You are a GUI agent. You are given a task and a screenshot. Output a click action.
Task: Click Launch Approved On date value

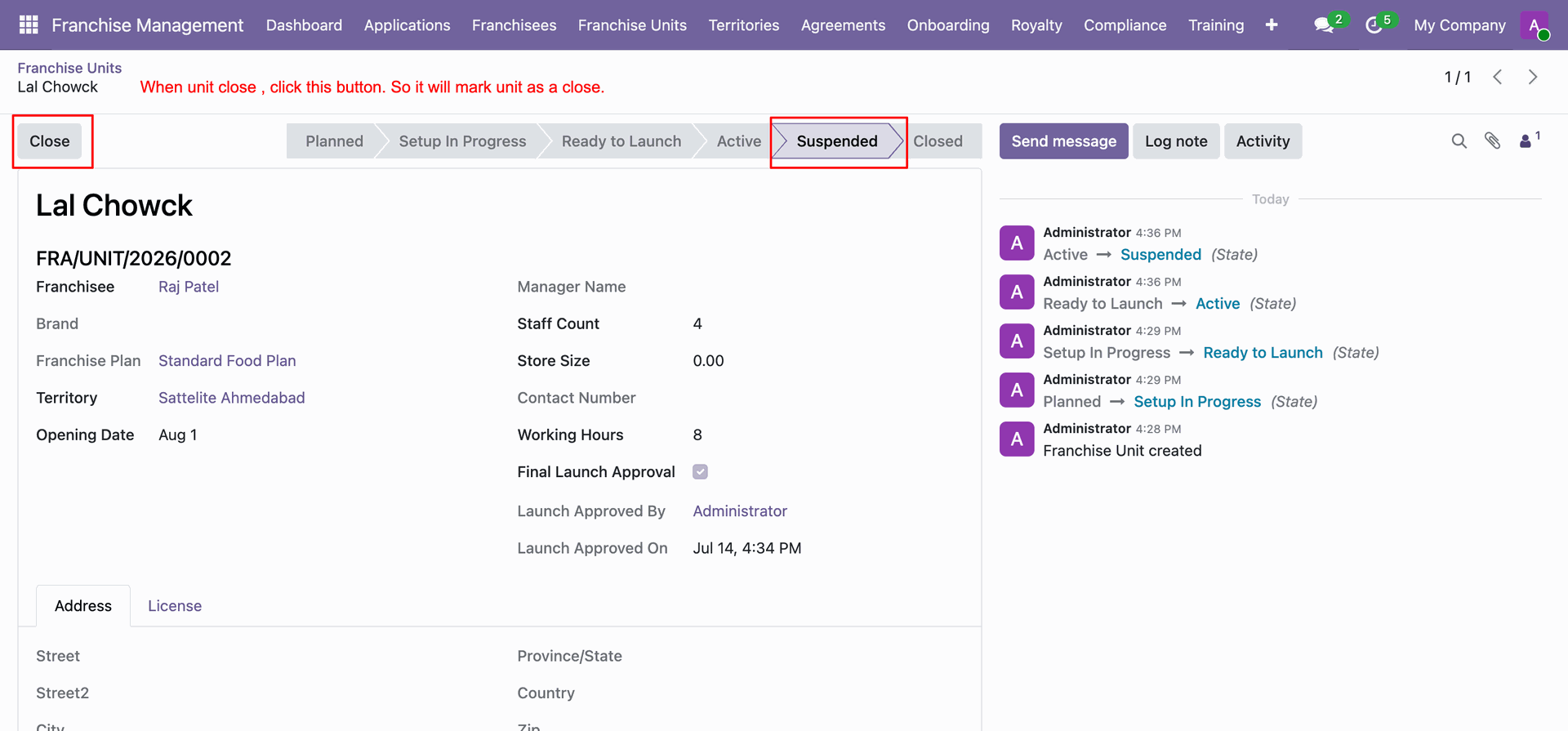[746, 548]
